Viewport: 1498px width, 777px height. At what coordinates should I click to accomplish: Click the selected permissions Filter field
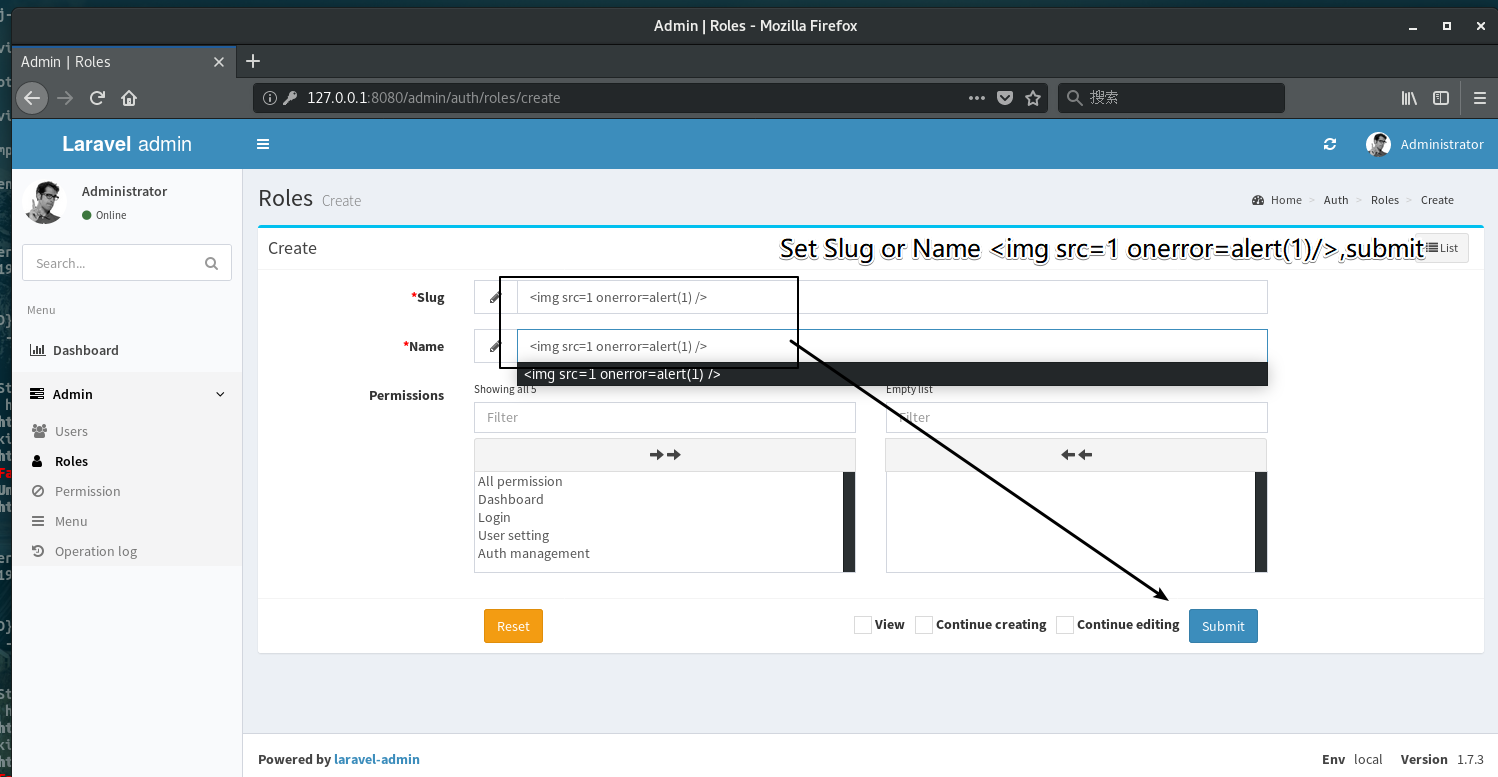tap(1076, 417)
